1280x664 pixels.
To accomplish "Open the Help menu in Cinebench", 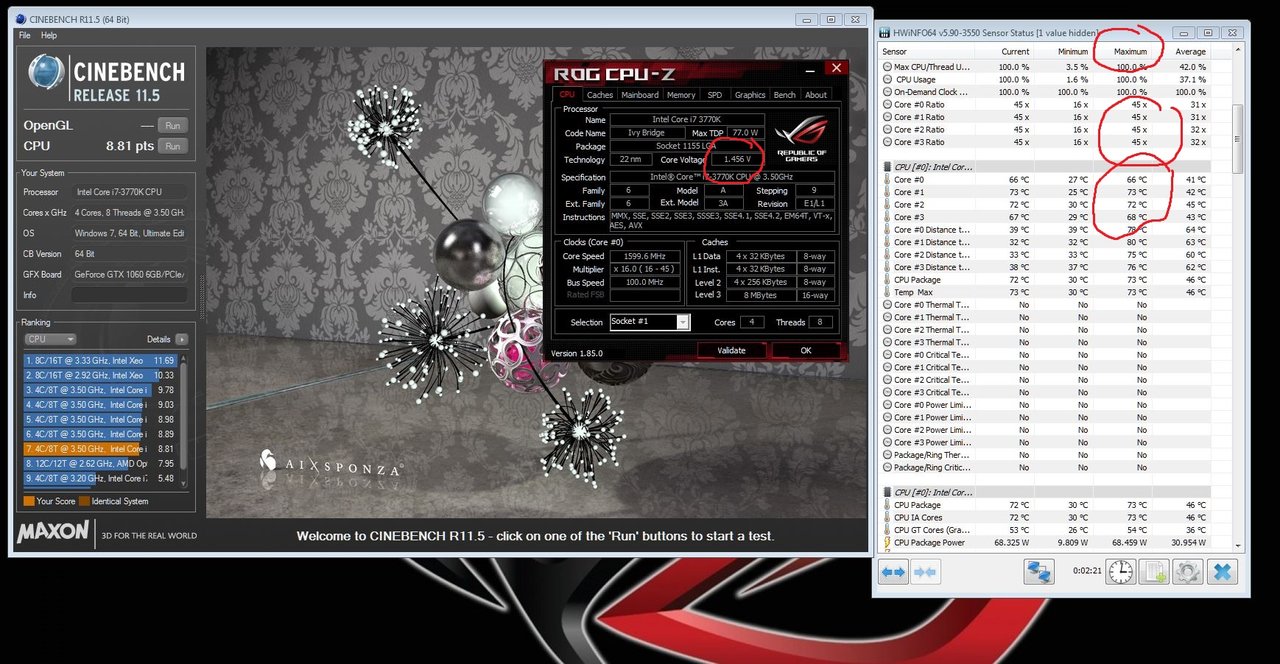I will click(49, 35).
